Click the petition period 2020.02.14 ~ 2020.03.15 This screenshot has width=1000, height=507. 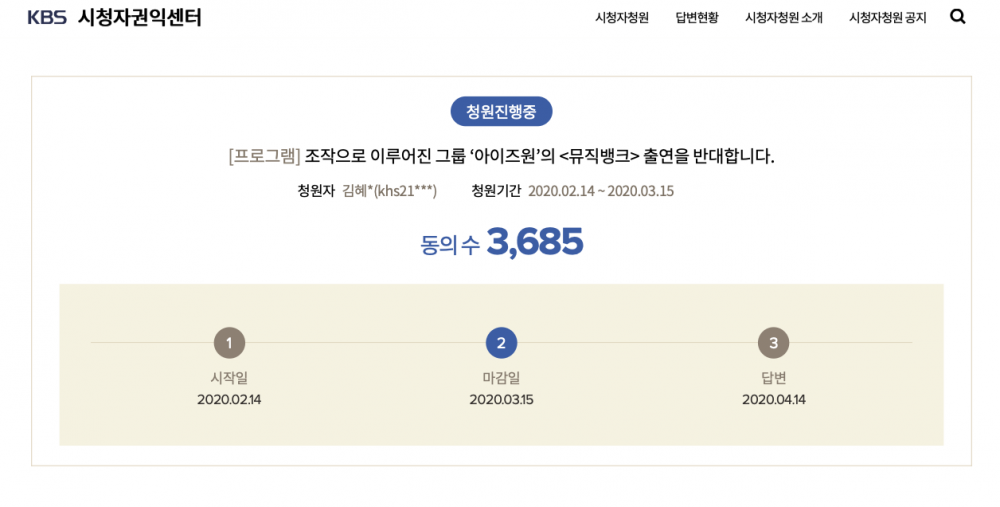point(600,191)
